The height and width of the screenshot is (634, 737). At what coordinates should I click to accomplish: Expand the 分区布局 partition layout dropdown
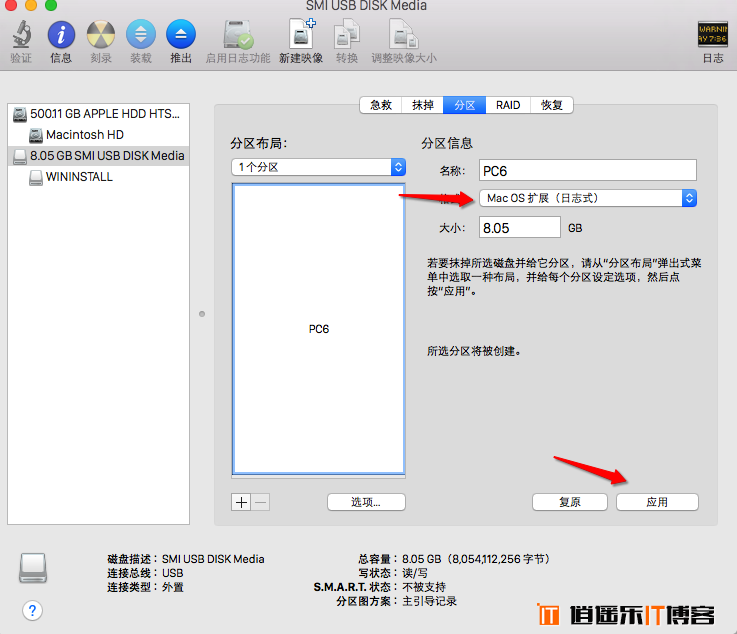tap(318, 167)
